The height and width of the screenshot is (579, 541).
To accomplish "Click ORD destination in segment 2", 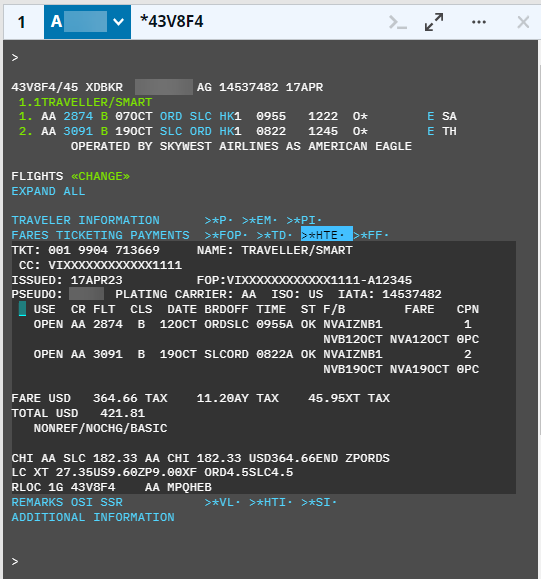I will click(201, 131).
